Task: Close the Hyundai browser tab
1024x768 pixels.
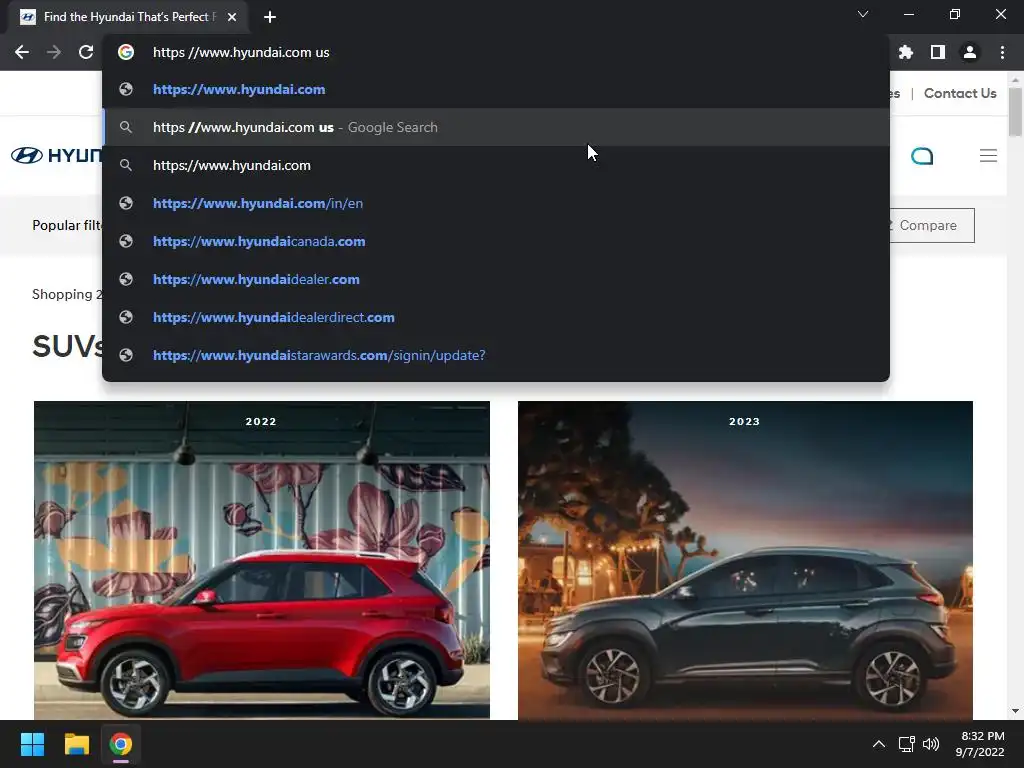Action: (232, 17)
